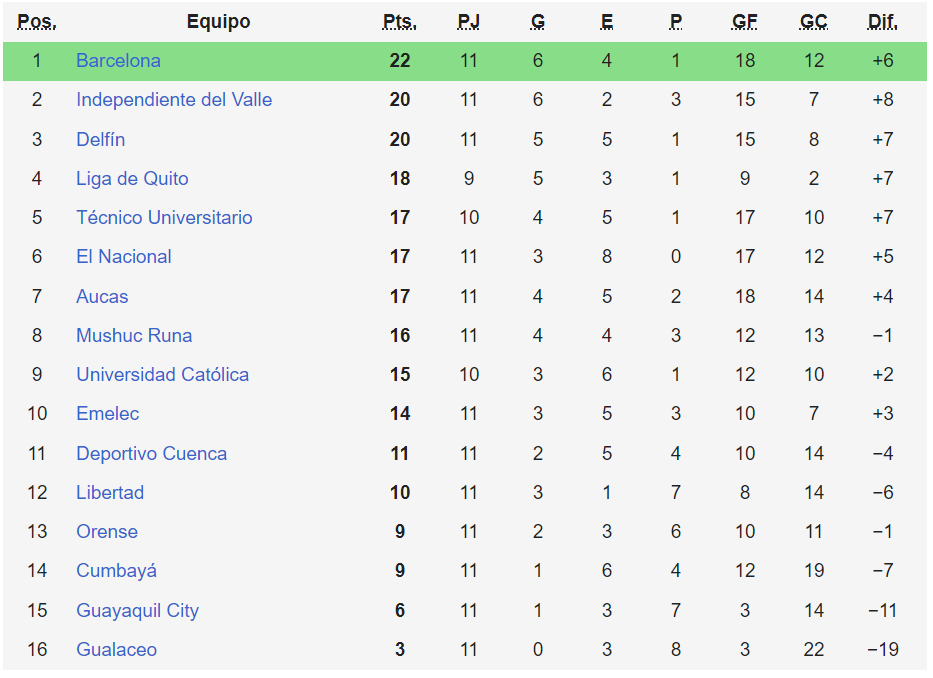The width and height of the screenshot is (933, 678).
Task: Click the El Nacional link
Action: coord(124,257)
